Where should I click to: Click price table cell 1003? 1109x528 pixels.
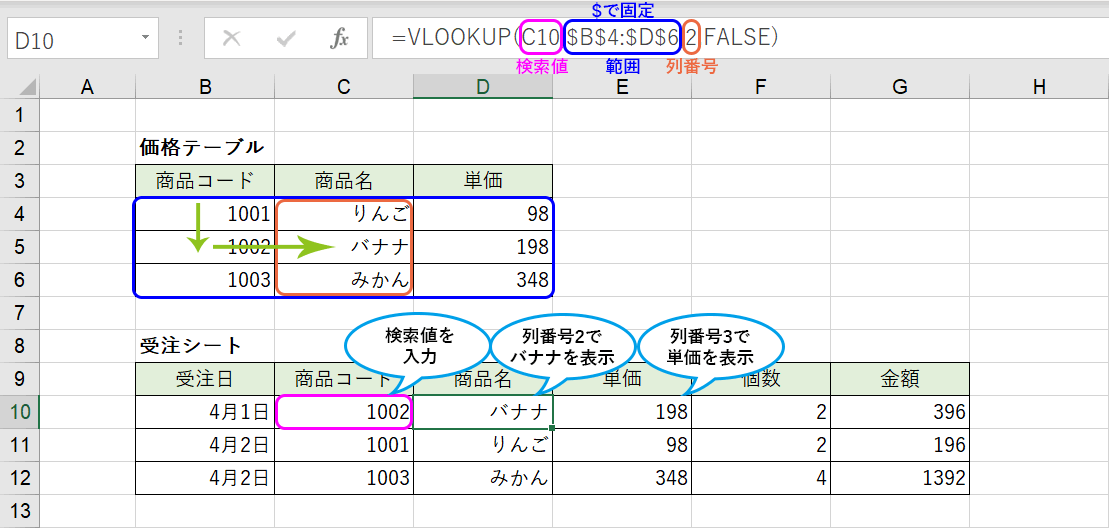tap(205, 281)
